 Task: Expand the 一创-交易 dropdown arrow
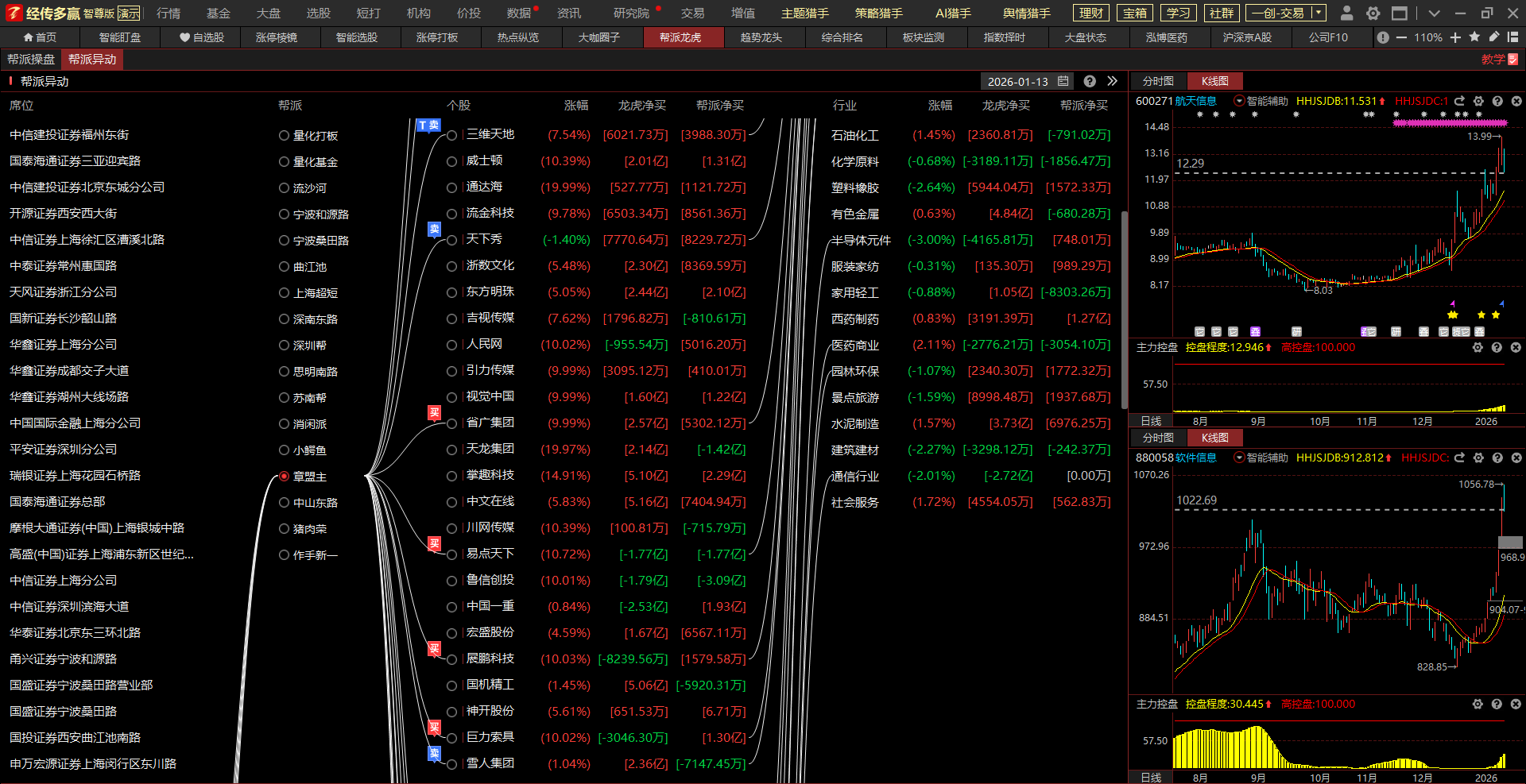click(x=1318, y=14)
